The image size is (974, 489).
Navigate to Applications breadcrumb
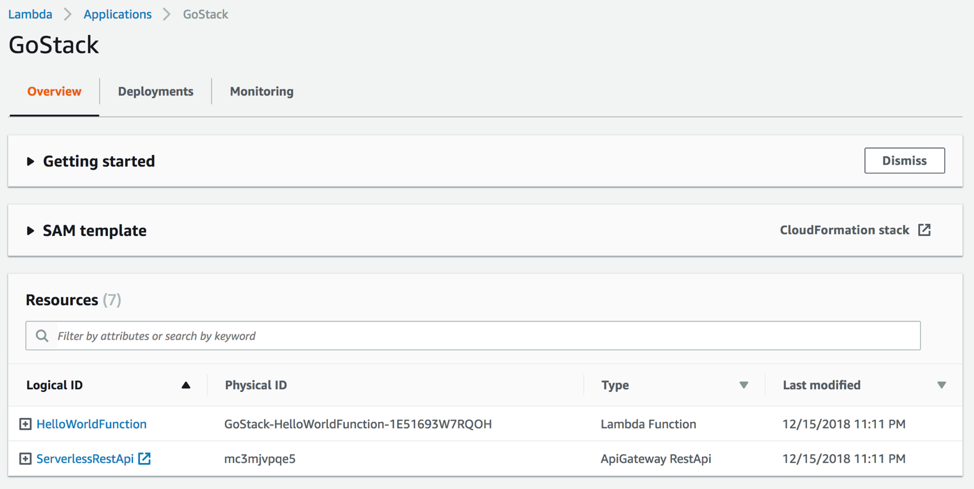click(x=117, y=14)
